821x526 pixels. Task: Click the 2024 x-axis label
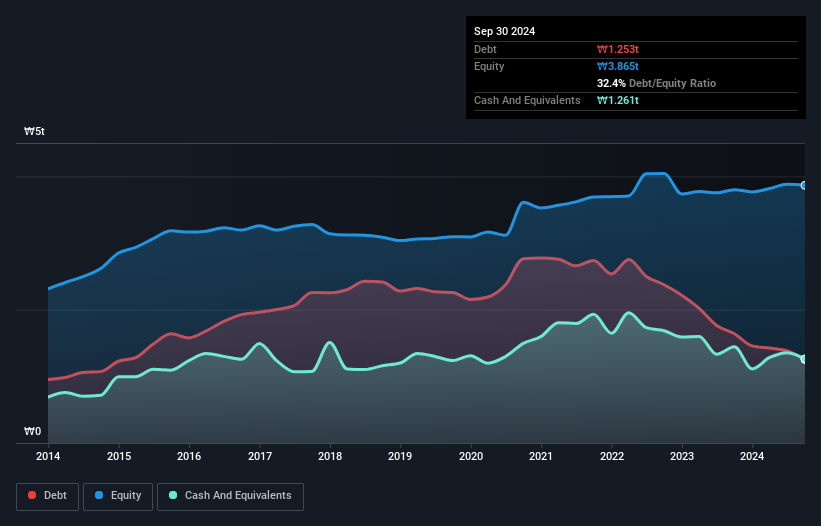pyautogui.click(x=752, y=456)
